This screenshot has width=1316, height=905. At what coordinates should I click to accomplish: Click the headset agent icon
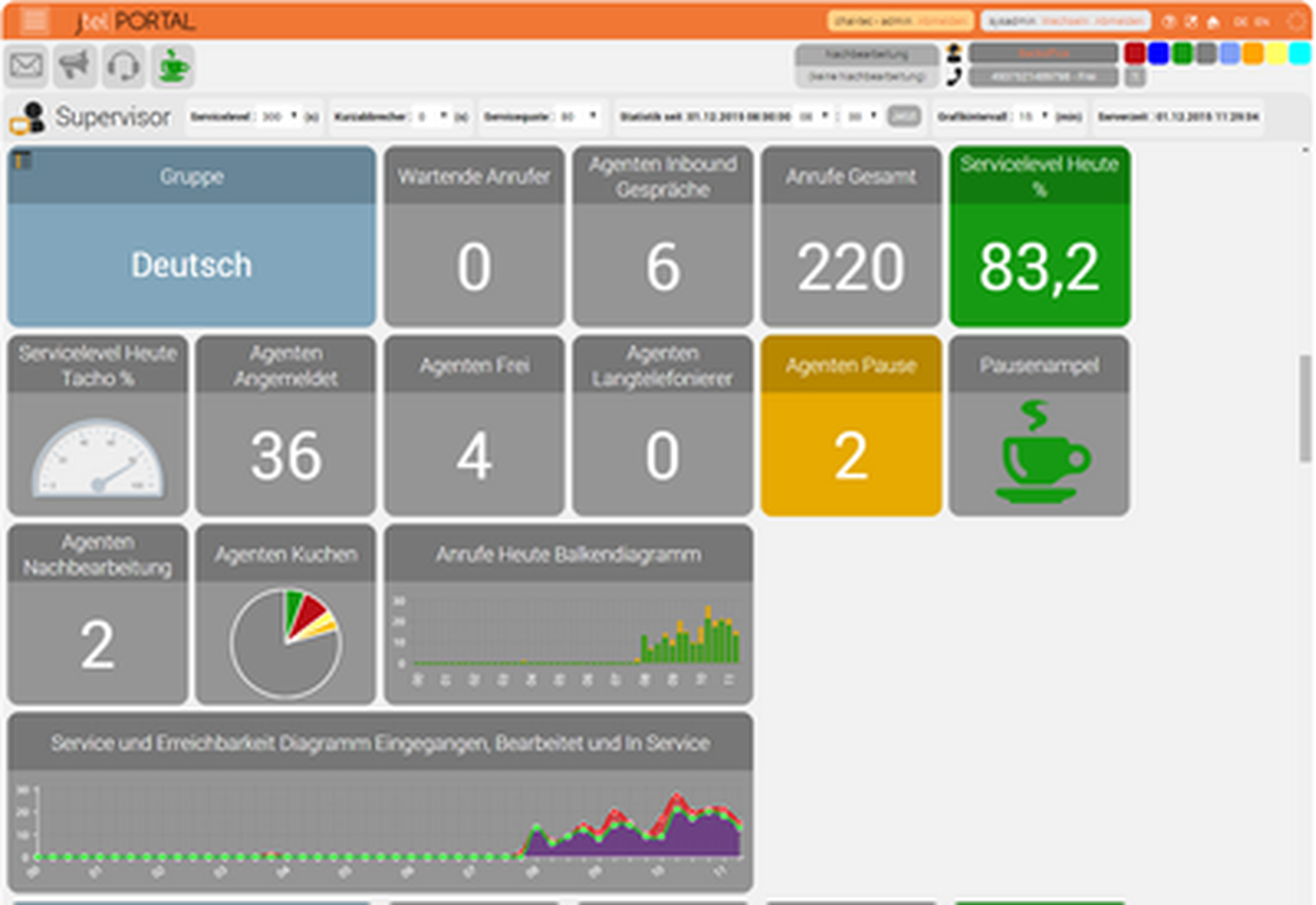123,66
